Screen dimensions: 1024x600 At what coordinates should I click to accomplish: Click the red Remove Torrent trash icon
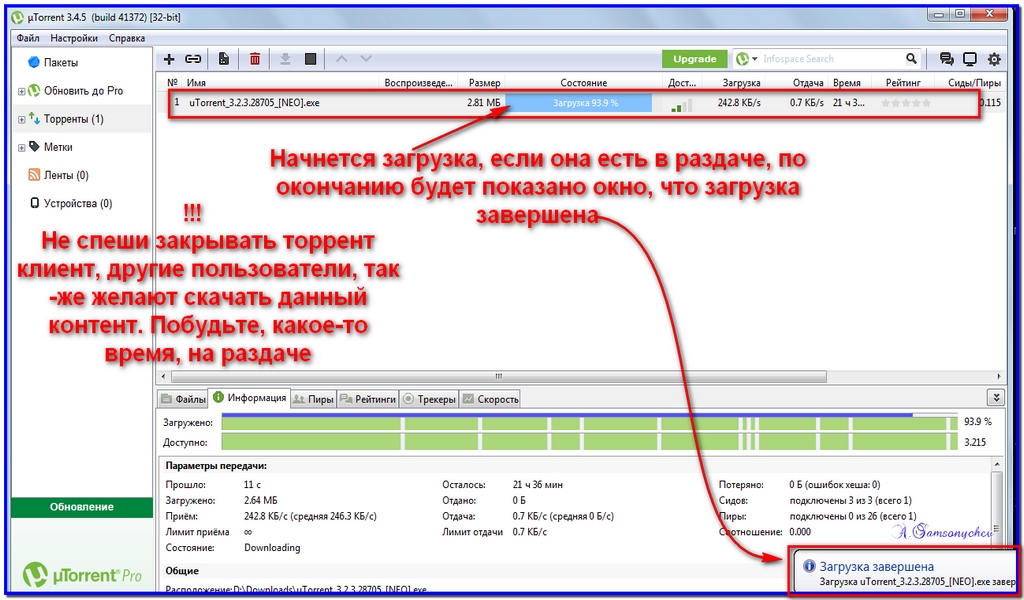tap(255, 59)
